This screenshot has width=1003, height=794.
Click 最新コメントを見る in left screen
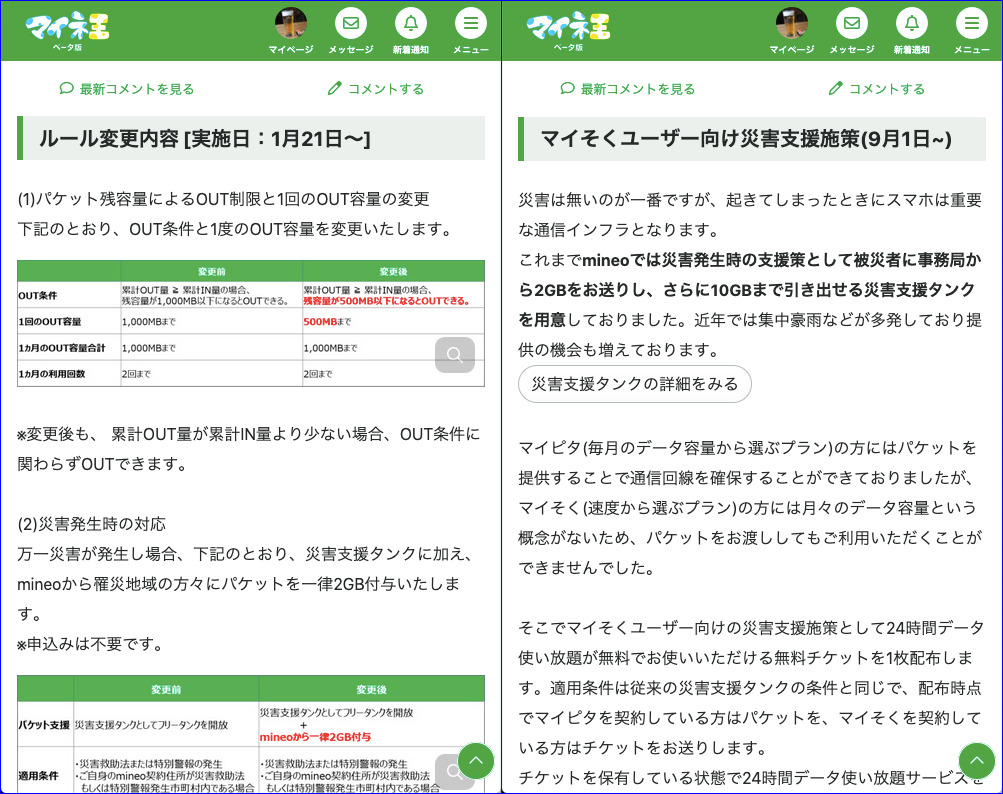tap(127, 89)
